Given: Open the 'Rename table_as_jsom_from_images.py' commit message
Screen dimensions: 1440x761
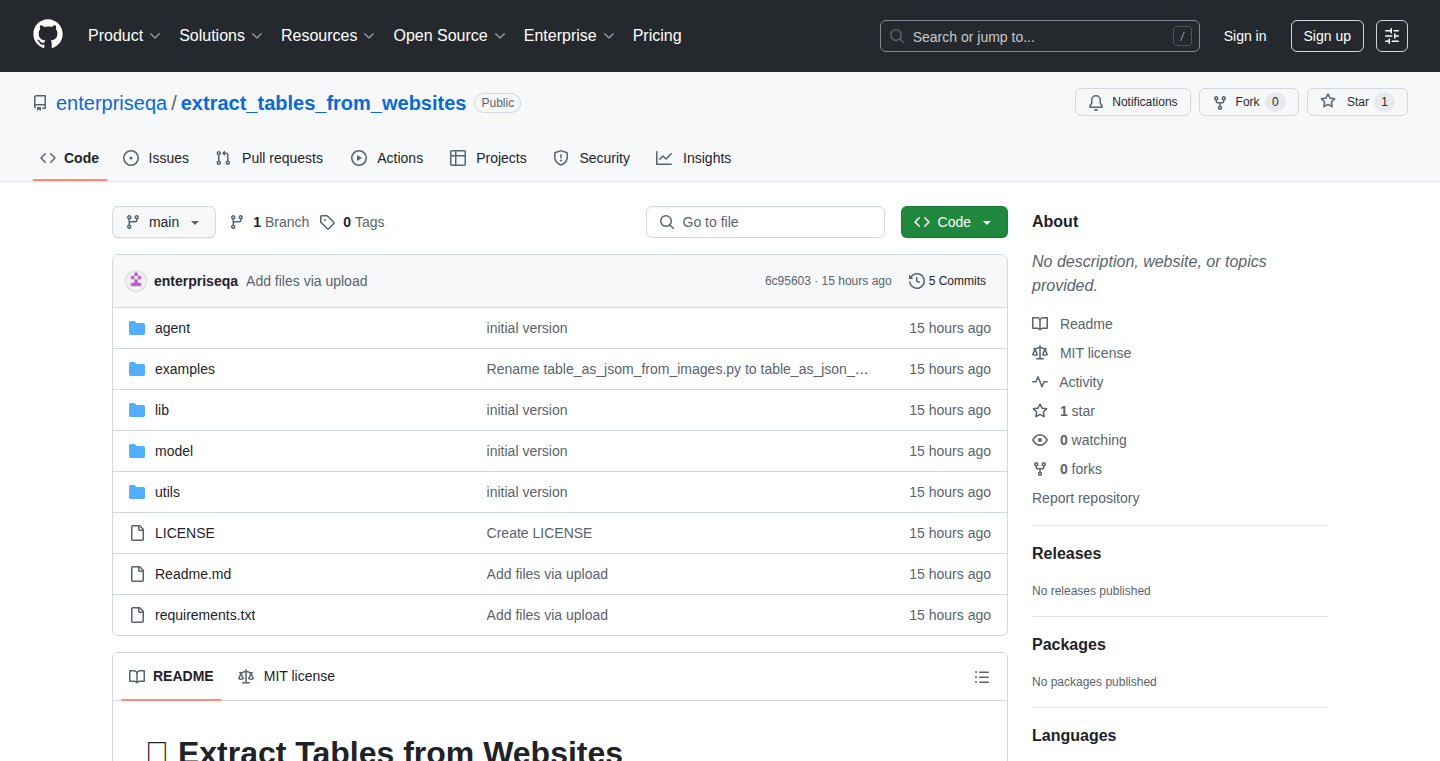Looking at the screenshot, I should pos(678,369).
